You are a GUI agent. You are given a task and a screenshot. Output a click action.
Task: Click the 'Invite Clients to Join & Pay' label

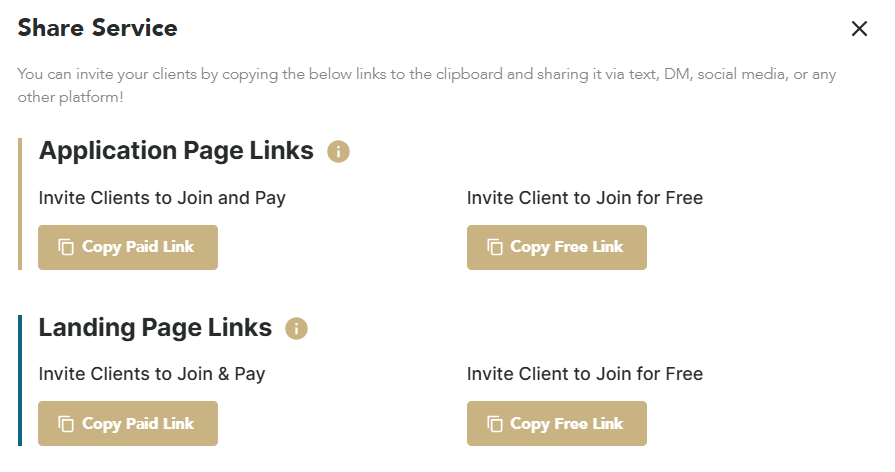(152, 374)
